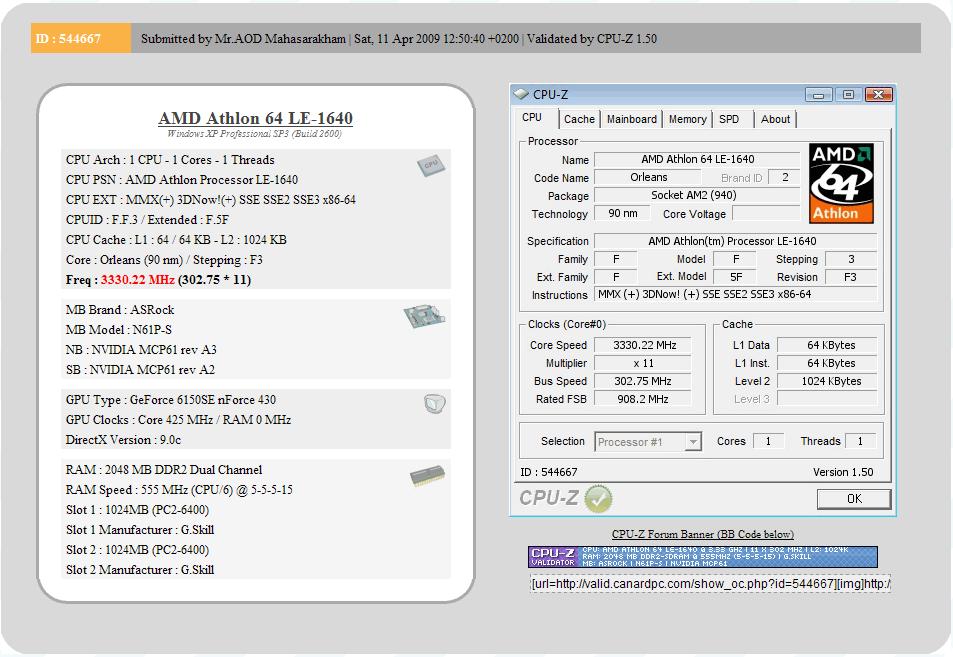This screenshot has height=657, width=953.
Task: Click the Instructions field in CPU-Z
Action: tap(736, 294)
